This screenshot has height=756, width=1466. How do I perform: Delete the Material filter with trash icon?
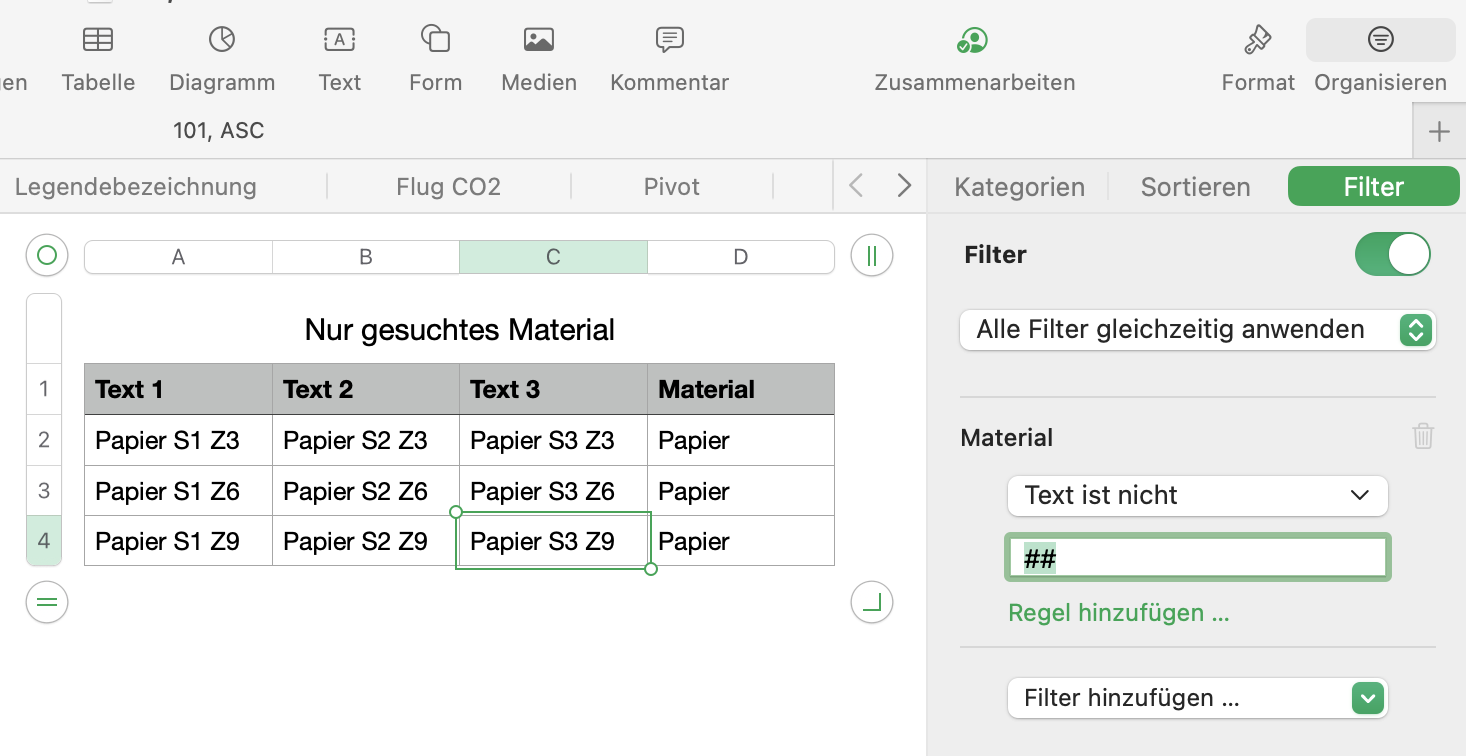1423,436
